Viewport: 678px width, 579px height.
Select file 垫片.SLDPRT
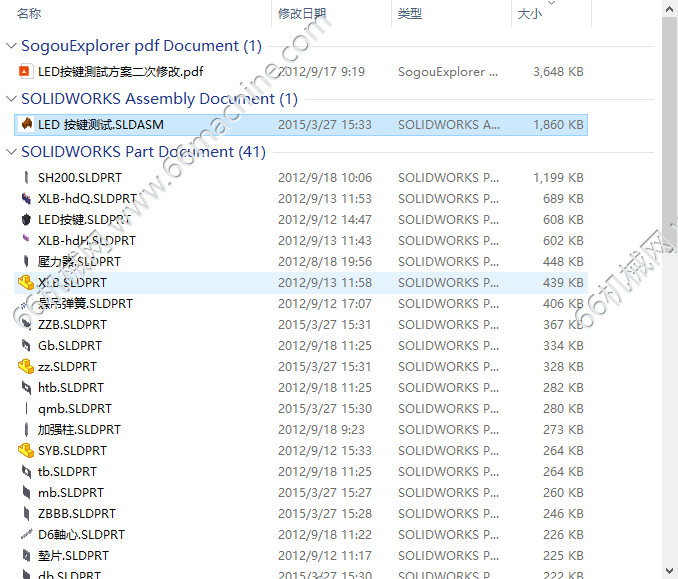tap(74, 555)
